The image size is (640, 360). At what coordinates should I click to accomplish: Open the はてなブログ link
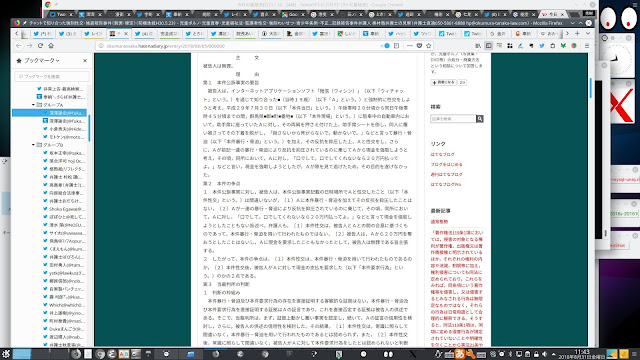point(442,155)
